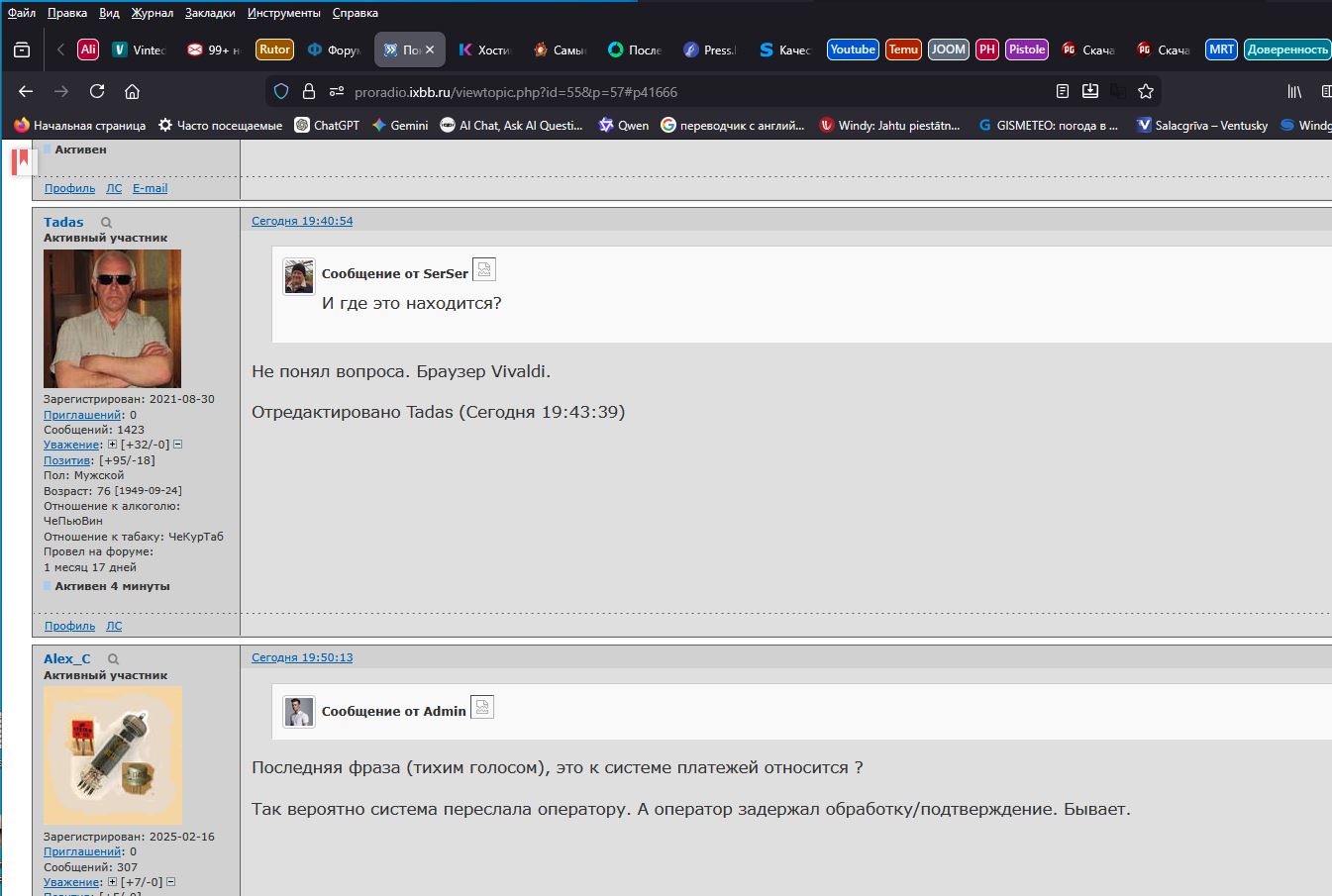The width and height of the screenshot is (1332, 896).
Task: Open the Salacgrīva – Ventusky bookmark
Action: (1202, 126)
